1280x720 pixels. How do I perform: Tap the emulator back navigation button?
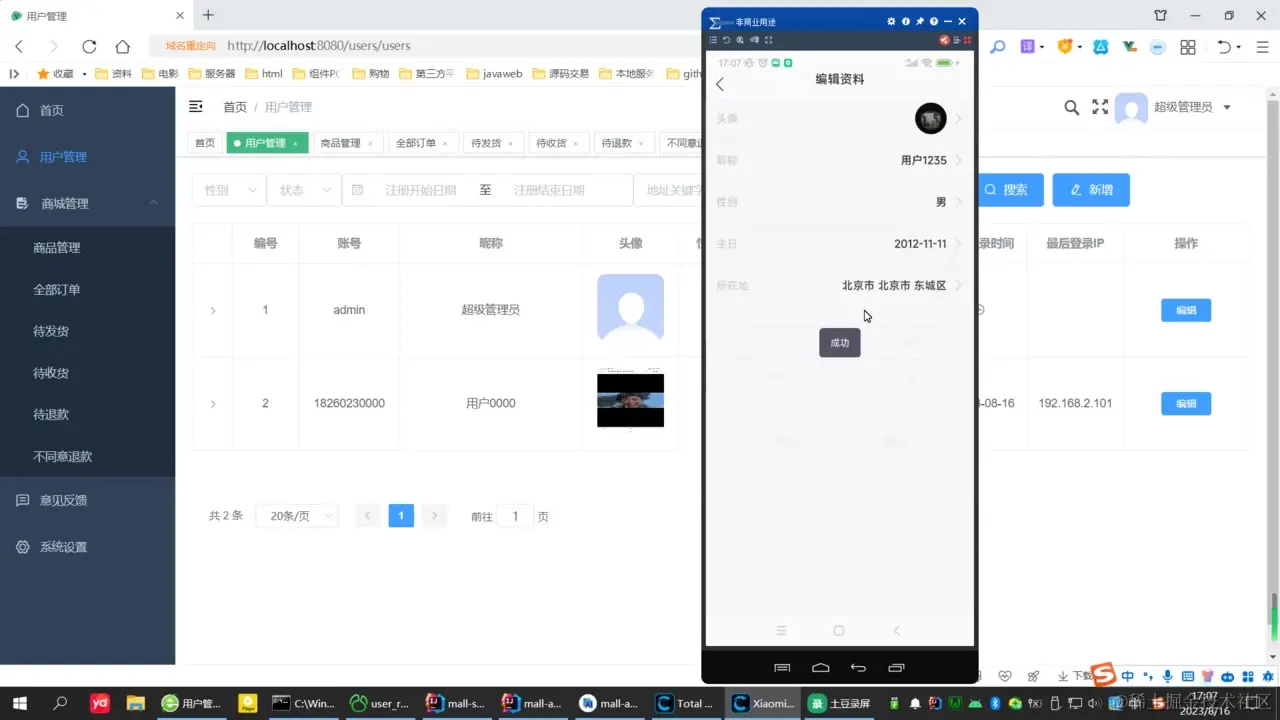(x=858, y=668)
